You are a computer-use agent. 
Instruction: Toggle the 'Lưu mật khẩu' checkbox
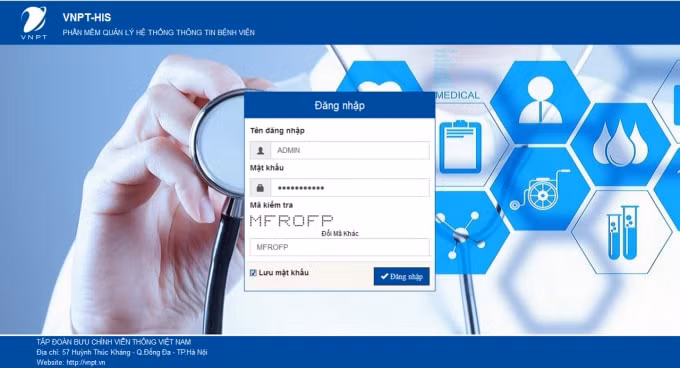coord(253,273)
